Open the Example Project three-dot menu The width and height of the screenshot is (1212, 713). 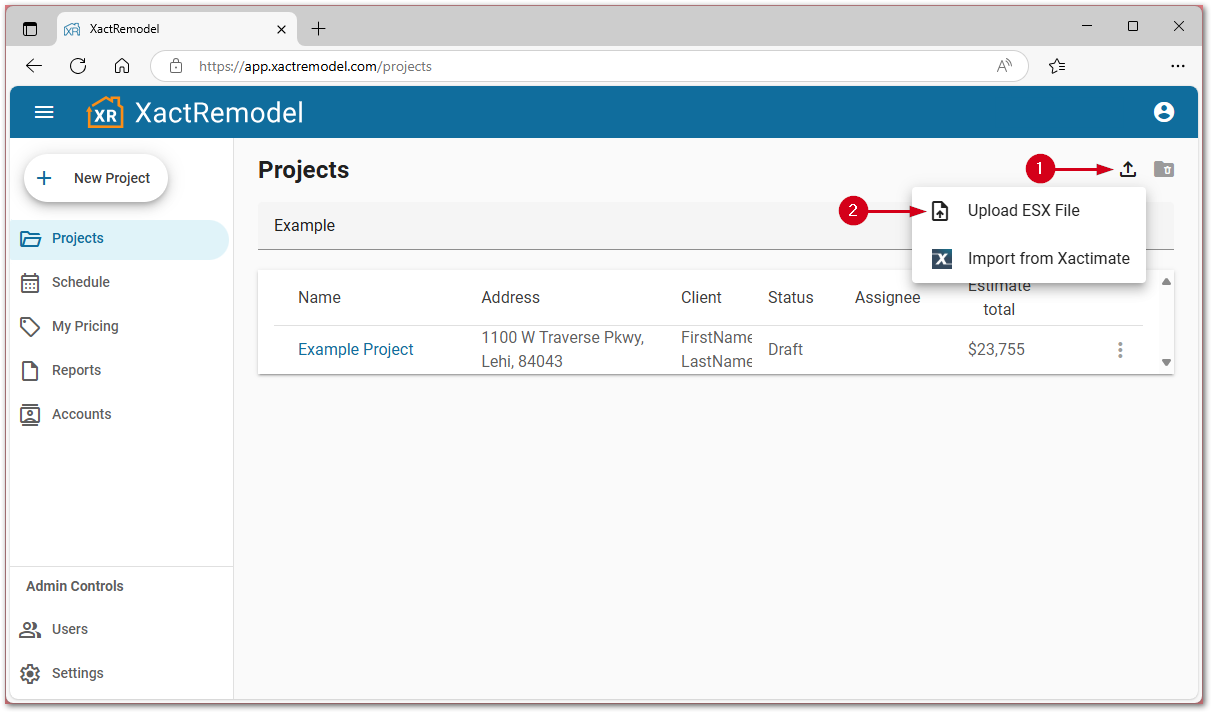click(1120, 350)
